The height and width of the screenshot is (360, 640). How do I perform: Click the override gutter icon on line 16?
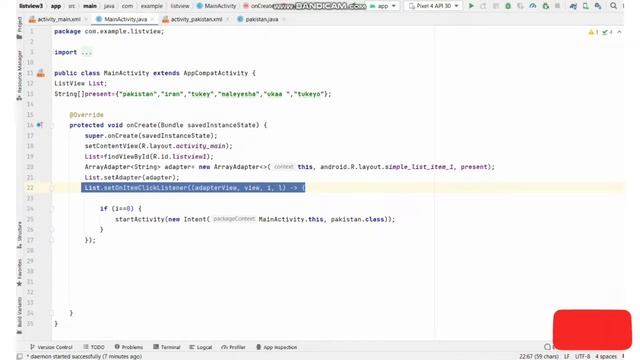click(x=40, y=125)
